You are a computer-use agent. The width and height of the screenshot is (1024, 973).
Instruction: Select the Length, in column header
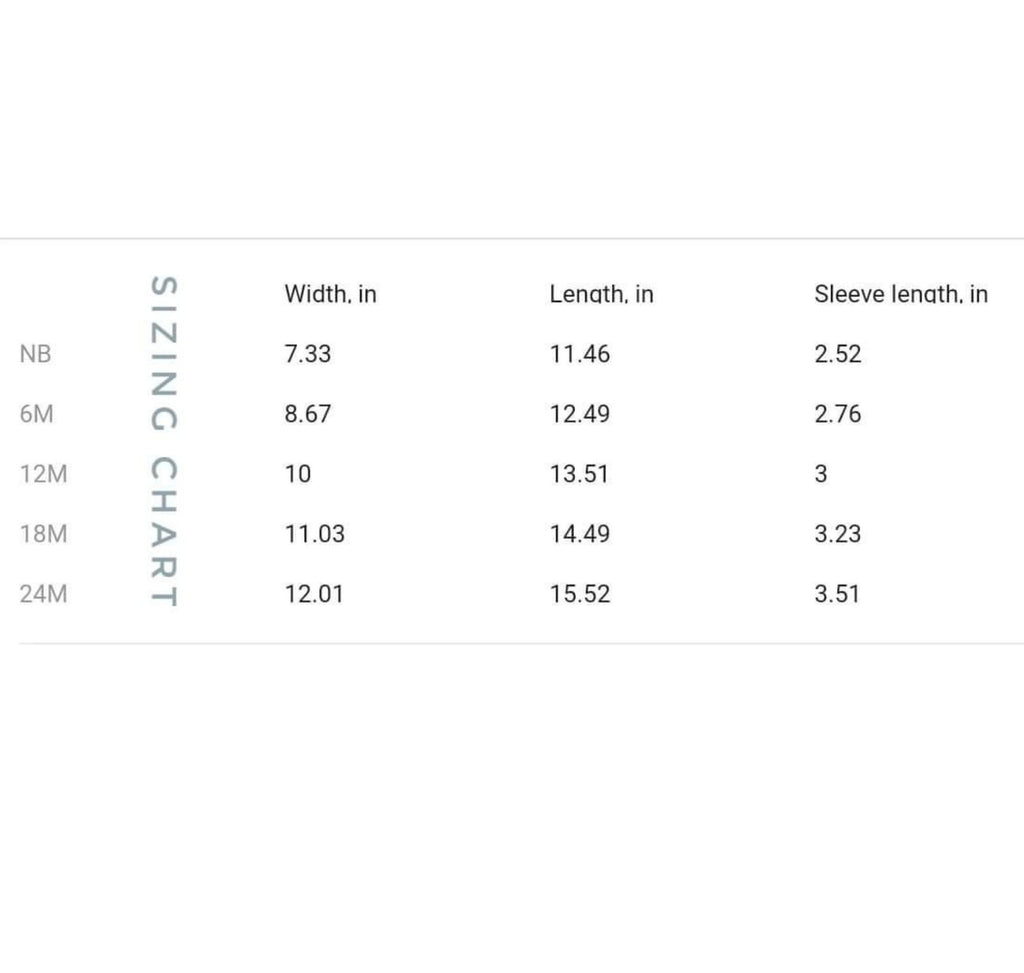601,294
